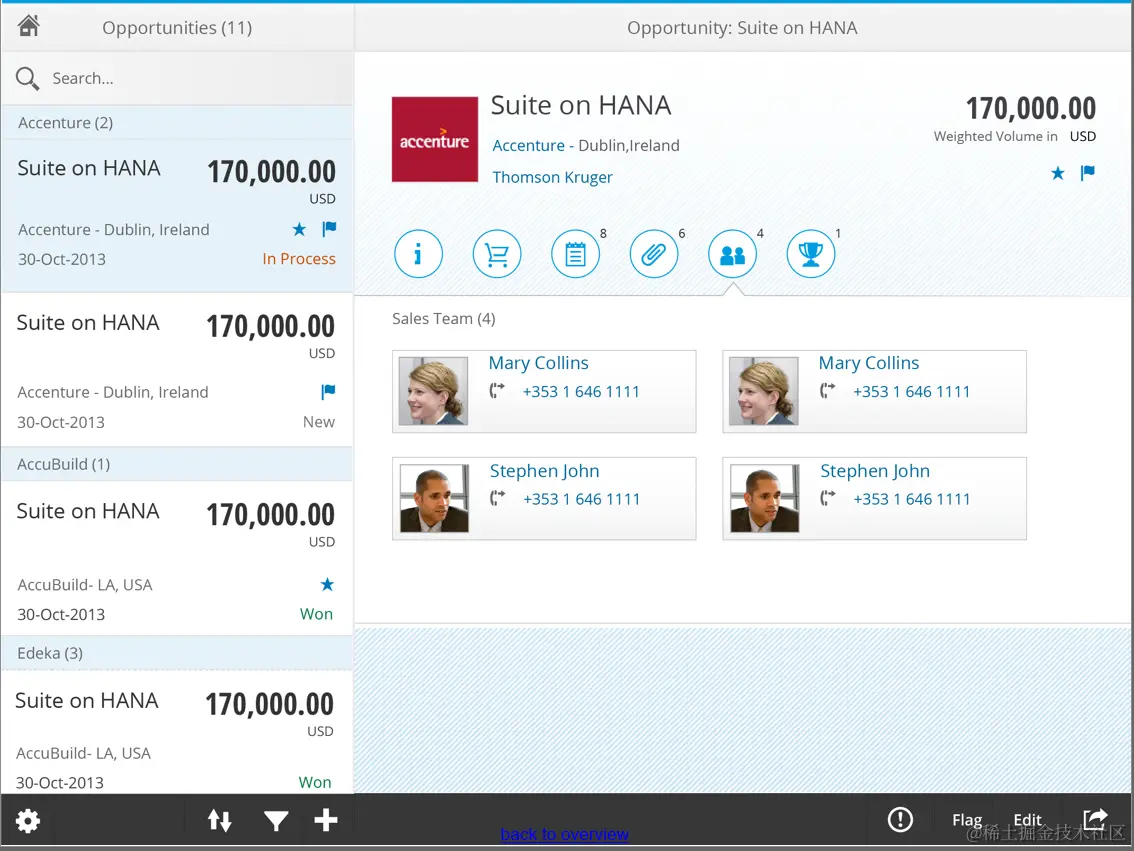
Task: Open the Competitors trophy tab
Action: [x=811, y=254]
